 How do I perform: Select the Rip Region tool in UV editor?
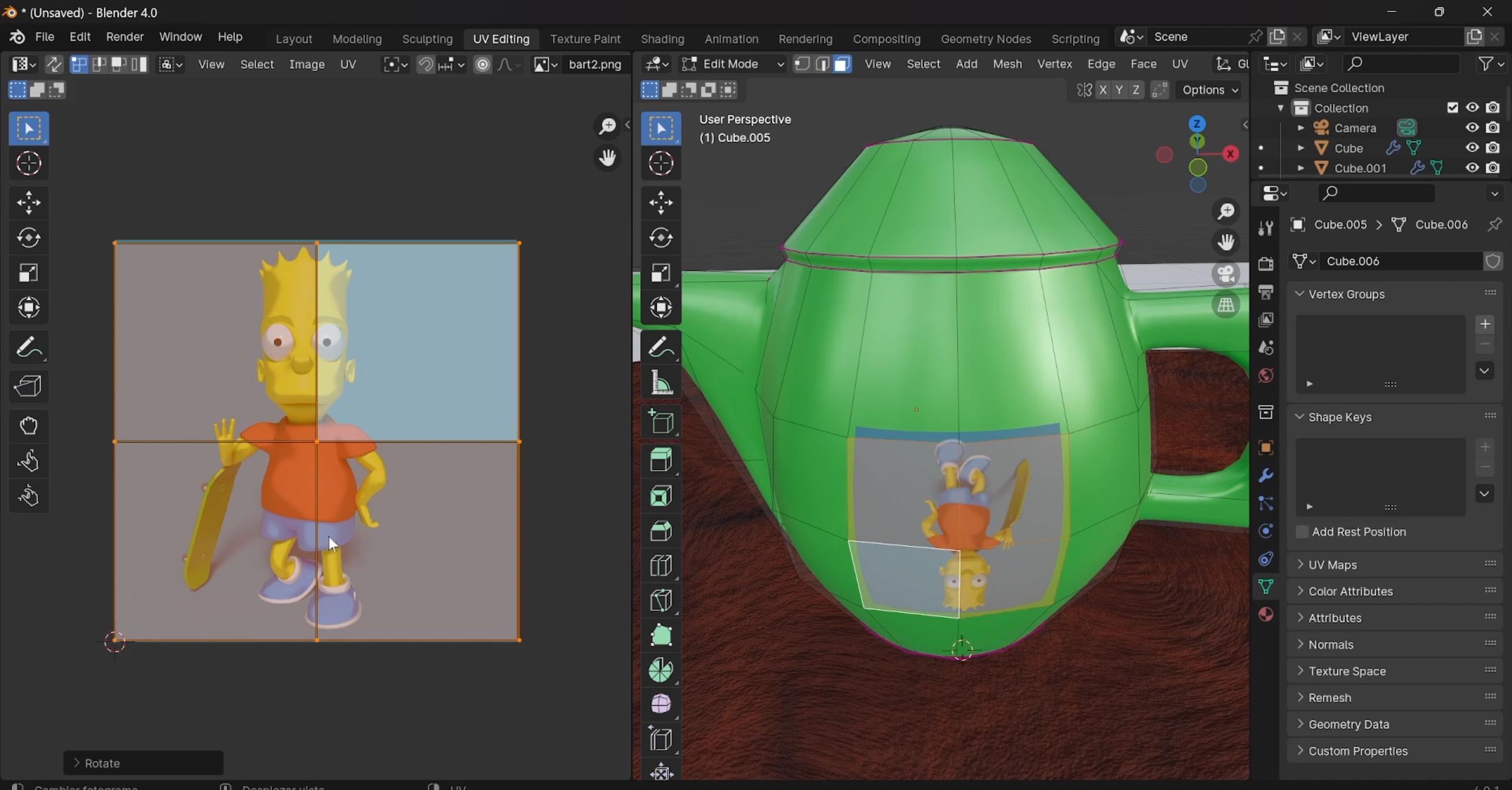pyautogui.click(x=28, y=386)
